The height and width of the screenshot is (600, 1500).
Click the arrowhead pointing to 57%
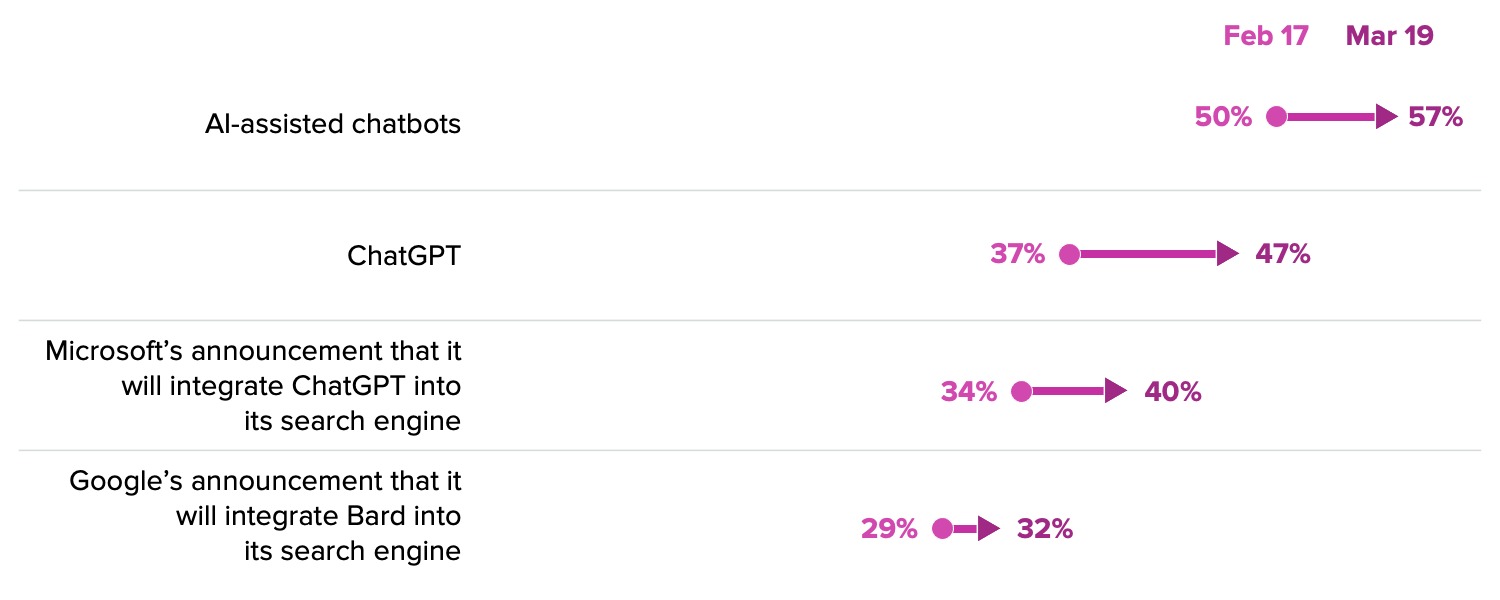[1386, 117]
